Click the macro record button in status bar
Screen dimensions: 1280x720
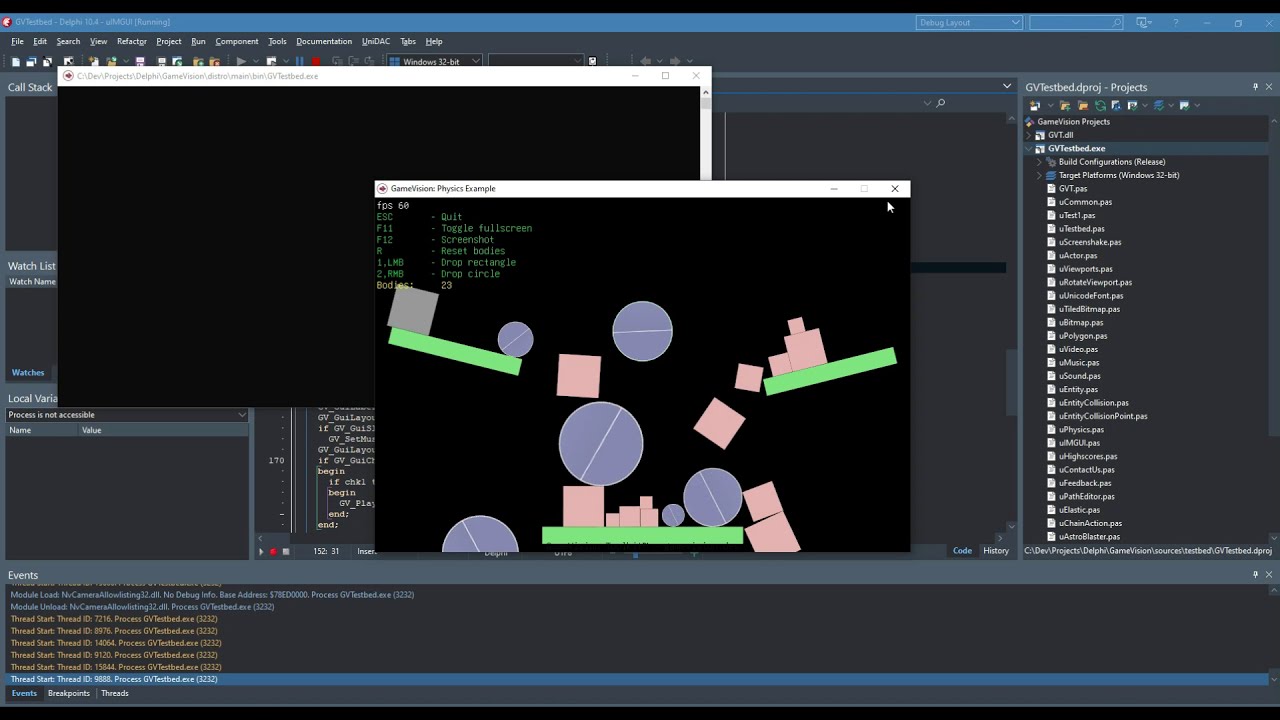click(x=272, y=551)
